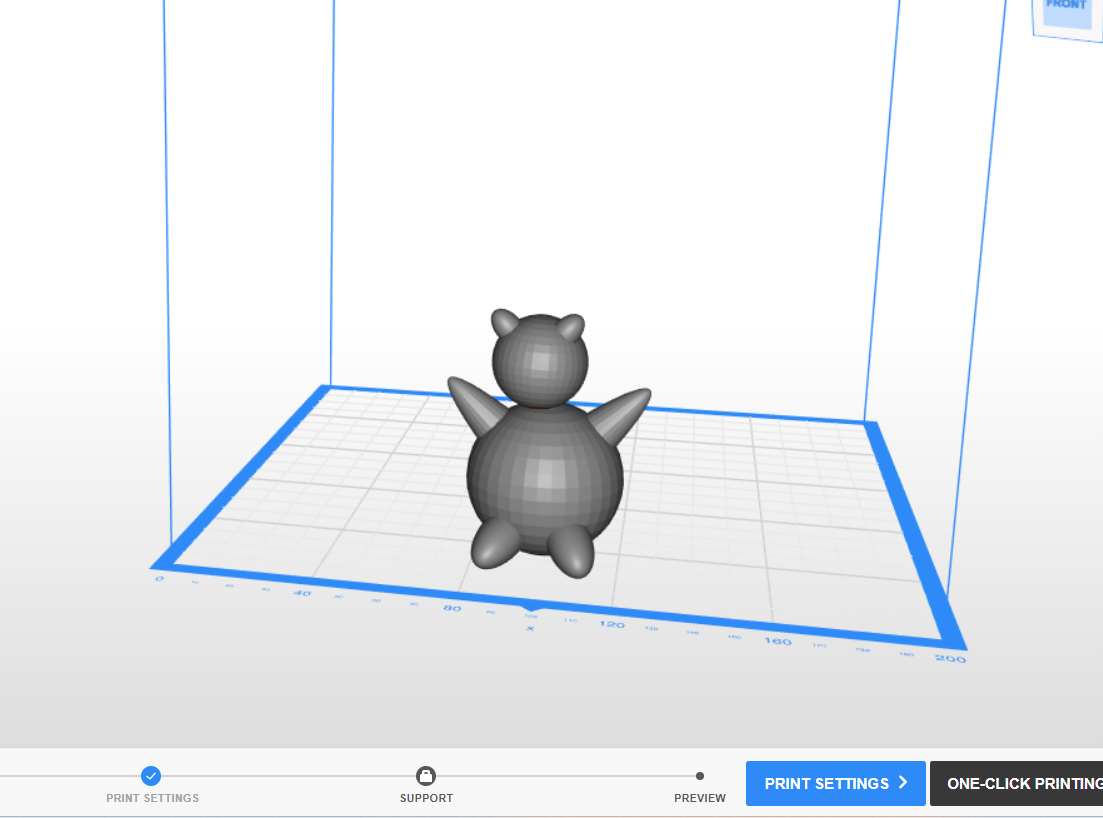Select the Support step lock icon
The width and height of the screenshot is (1103, 818).
click(x=426, y=776)
